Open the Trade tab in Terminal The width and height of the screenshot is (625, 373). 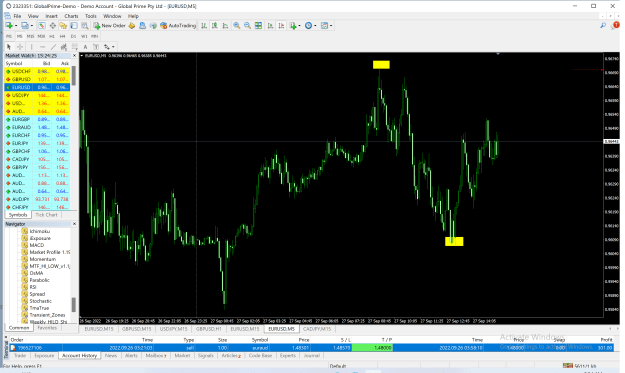click(20, 355)
